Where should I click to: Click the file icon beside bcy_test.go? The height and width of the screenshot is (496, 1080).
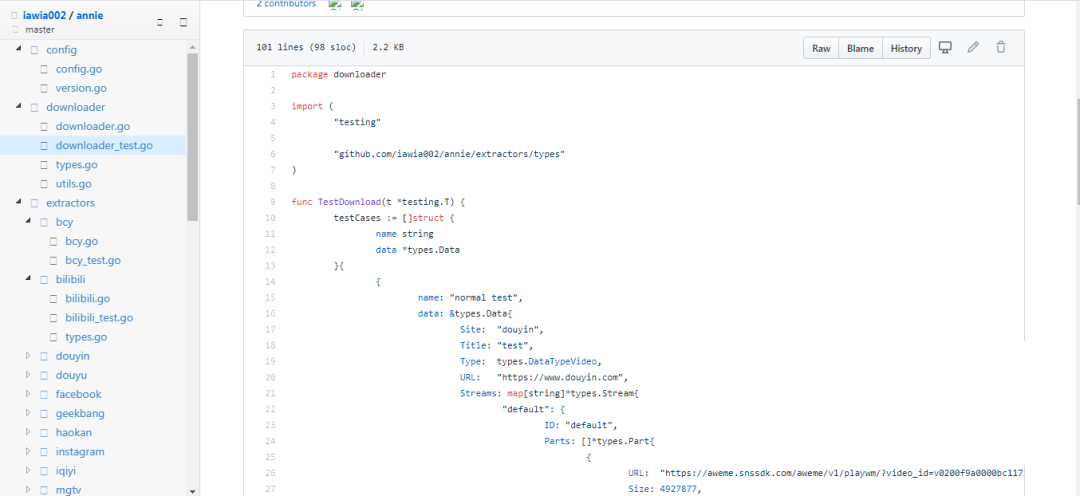[54, 260]
